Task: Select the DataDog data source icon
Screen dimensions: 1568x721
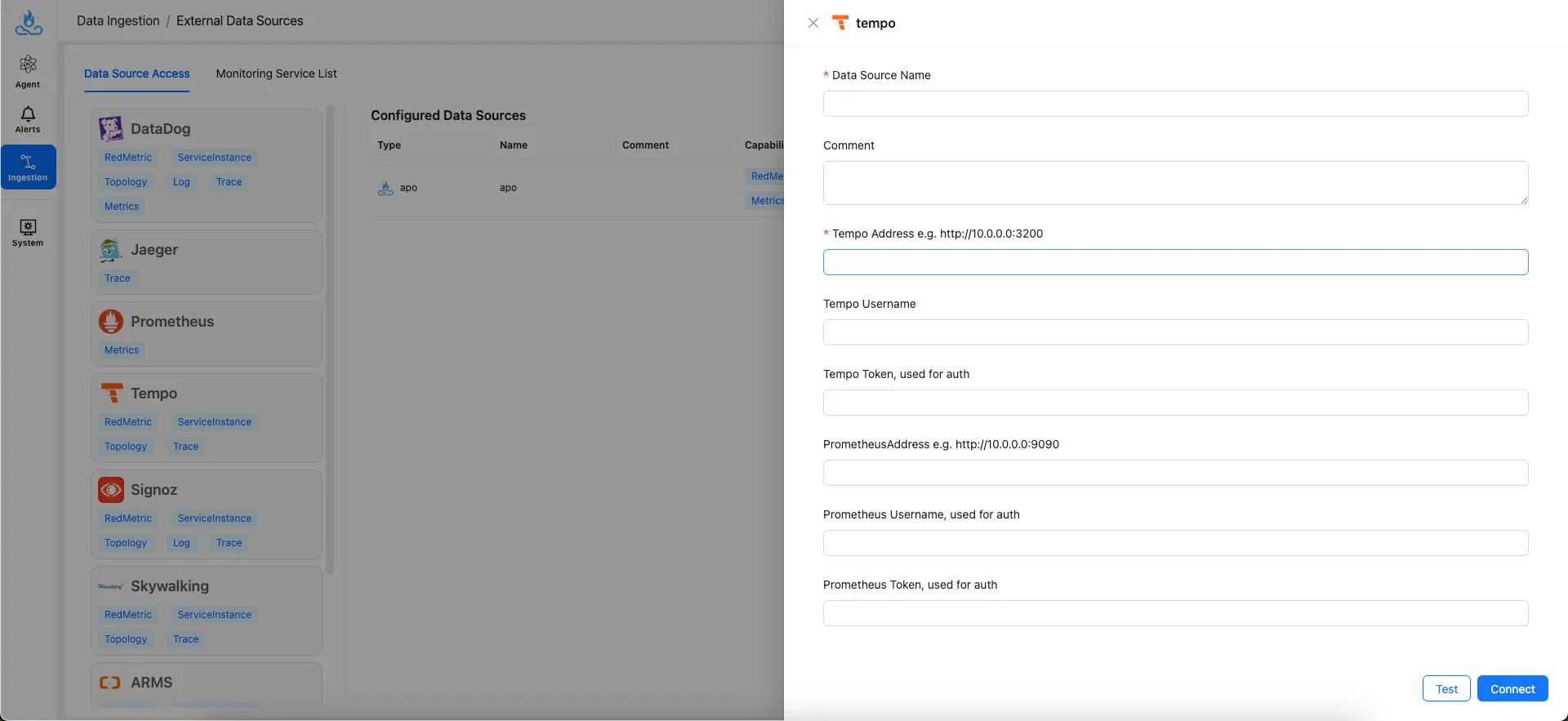Action: 111,129
